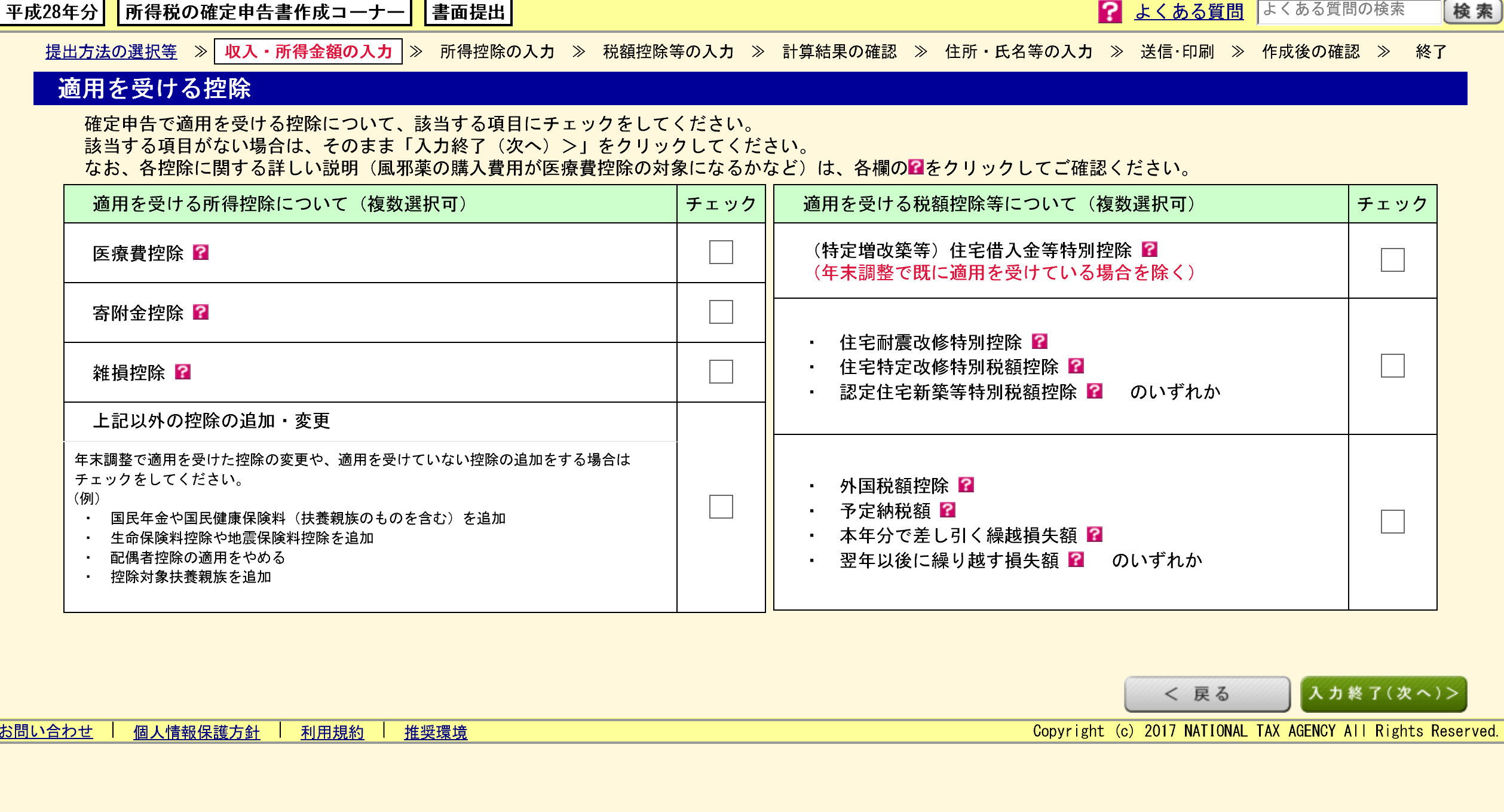Tick the 雑損控除 checkbox
Viewport: 1504px width, 812px height.
721,372
